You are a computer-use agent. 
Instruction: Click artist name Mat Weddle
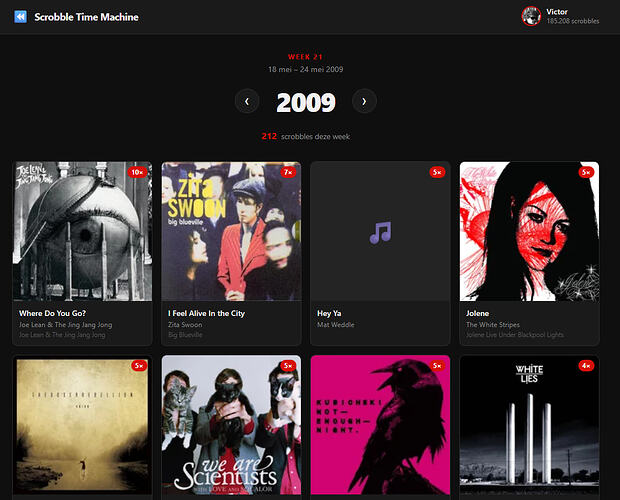[336, 325]
